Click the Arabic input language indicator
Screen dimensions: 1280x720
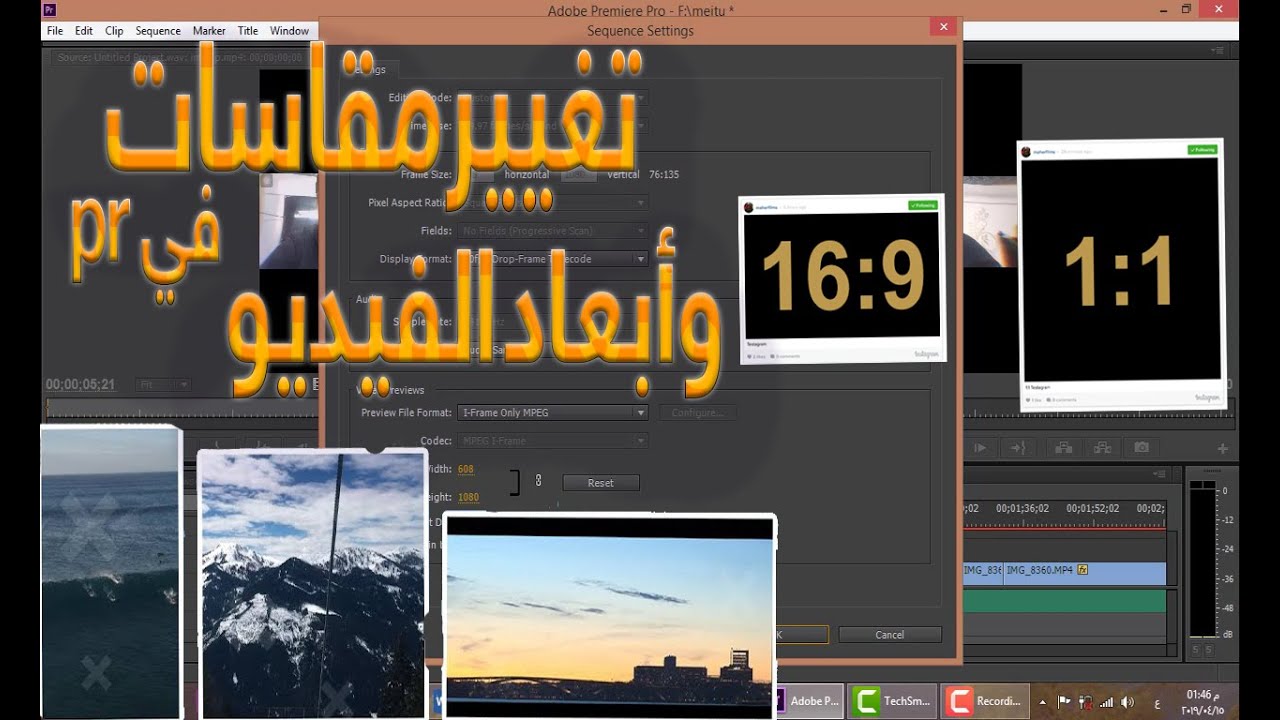tap(1158, 702)
